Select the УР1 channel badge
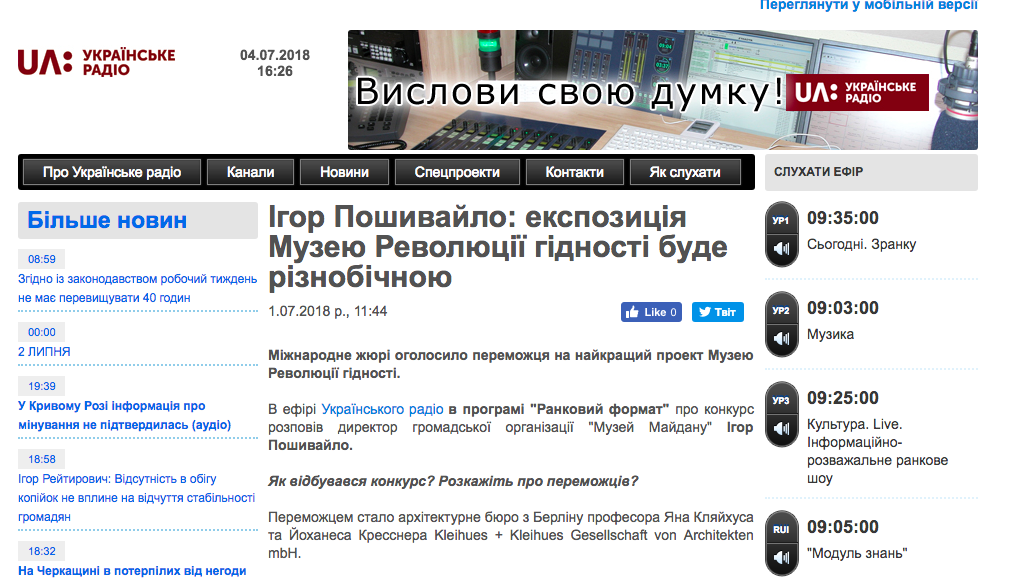This screenshot has height=580, width=1025. (x=781, y=221)
